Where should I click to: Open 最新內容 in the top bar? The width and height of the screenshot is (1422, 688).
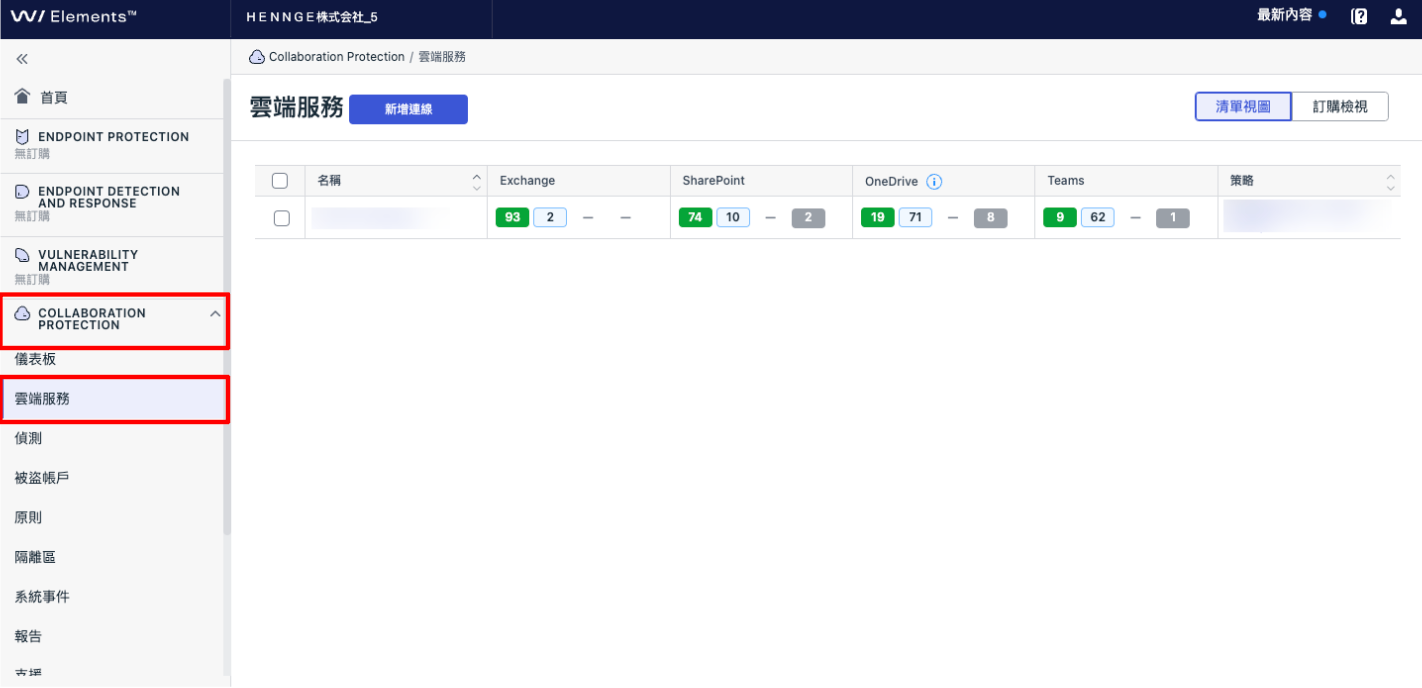pos(1284,15)
